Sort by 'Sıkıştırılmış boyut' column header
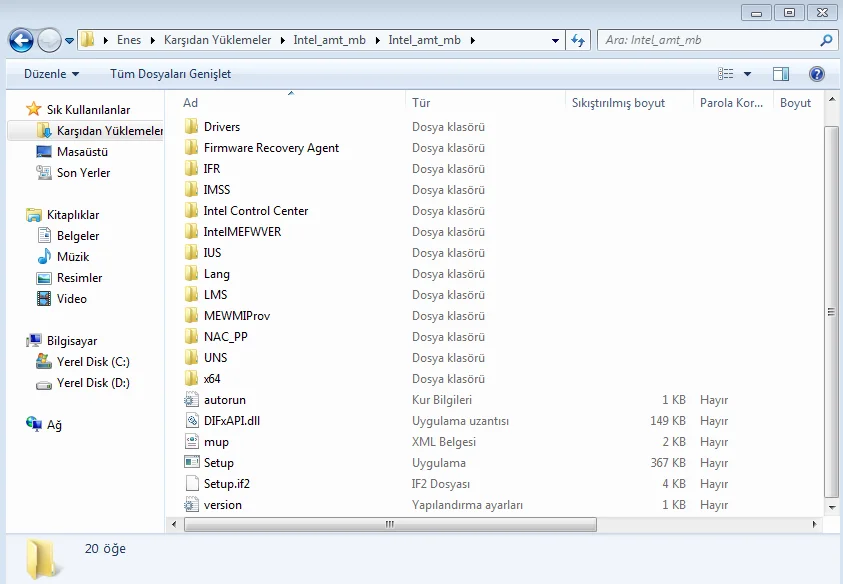 point(618,103)
